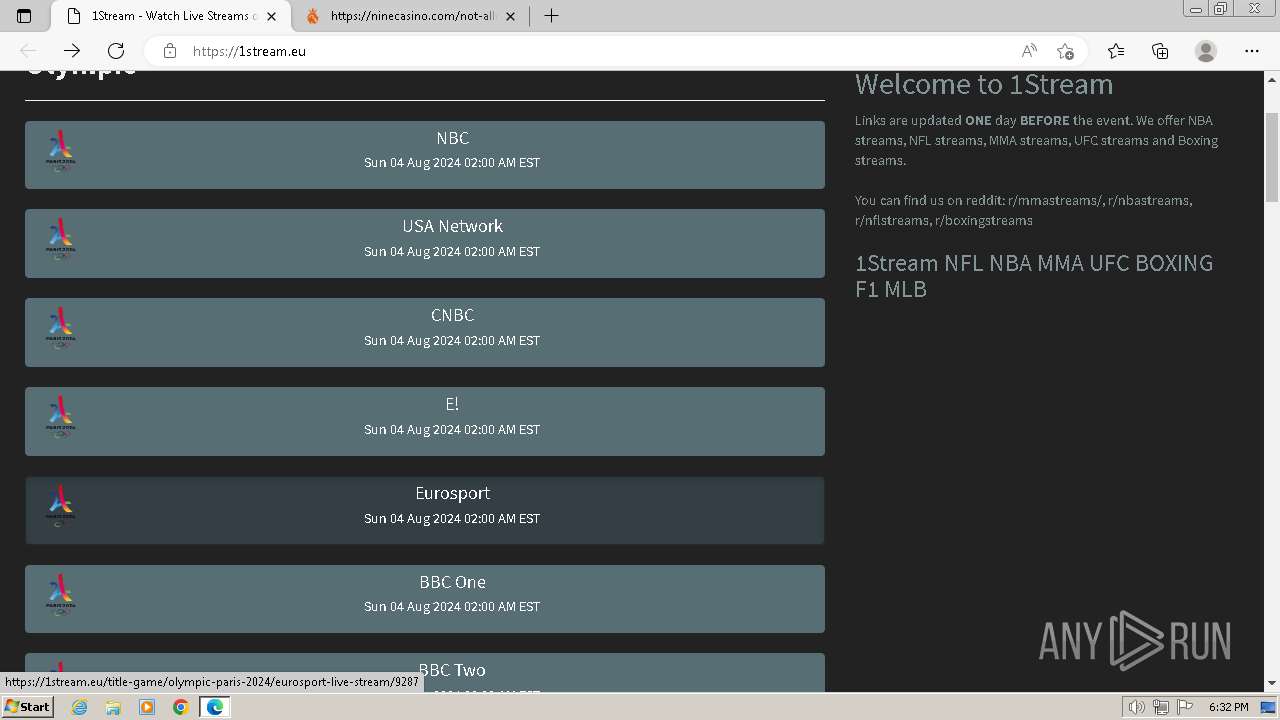Select Microsoft Edge taskbar button
The height and width of the screenshot is (720, 1280).
click(x=214, y=707)
